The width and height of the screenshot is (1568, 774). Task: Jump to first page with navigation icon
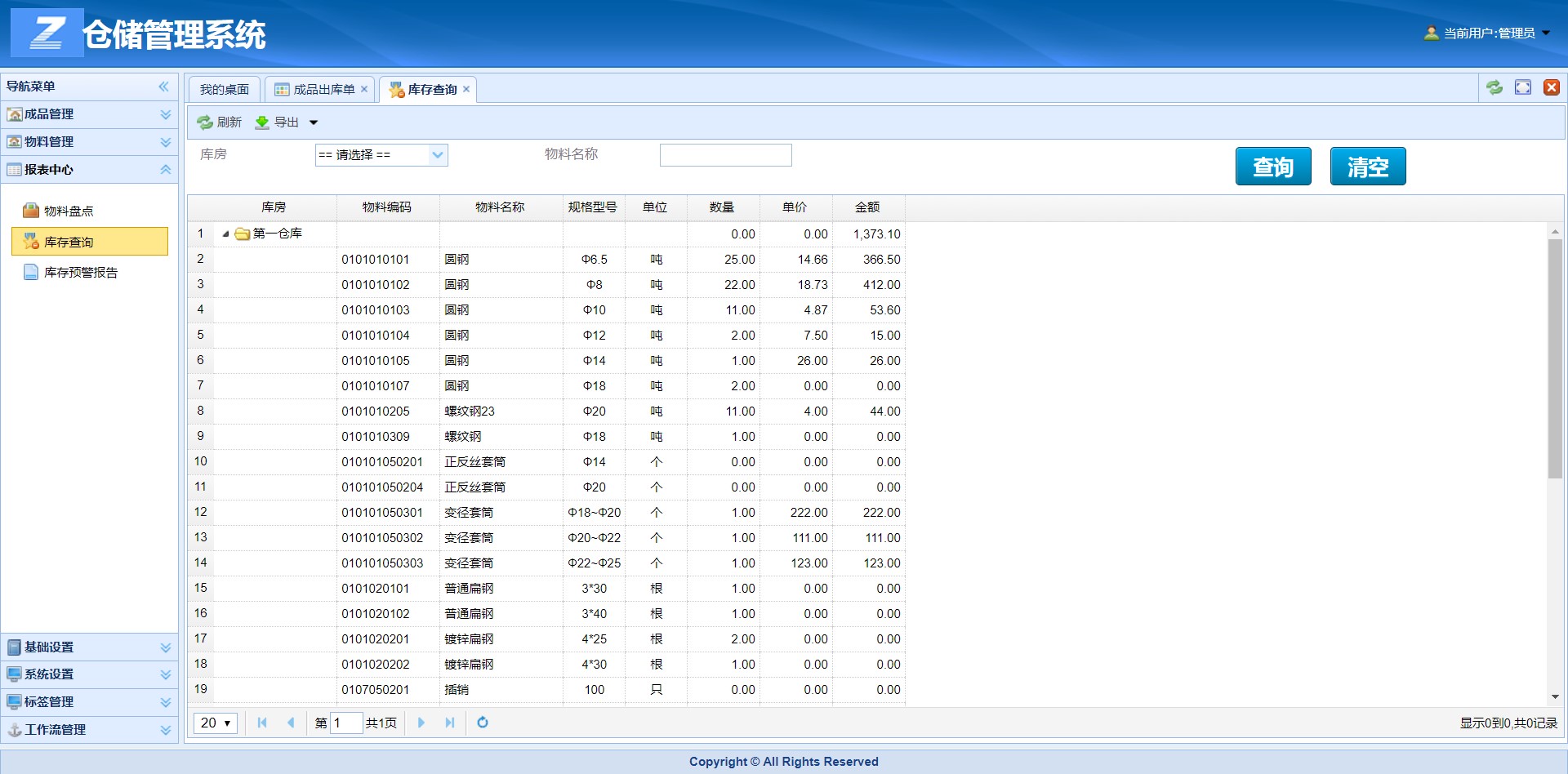[261, 723]
